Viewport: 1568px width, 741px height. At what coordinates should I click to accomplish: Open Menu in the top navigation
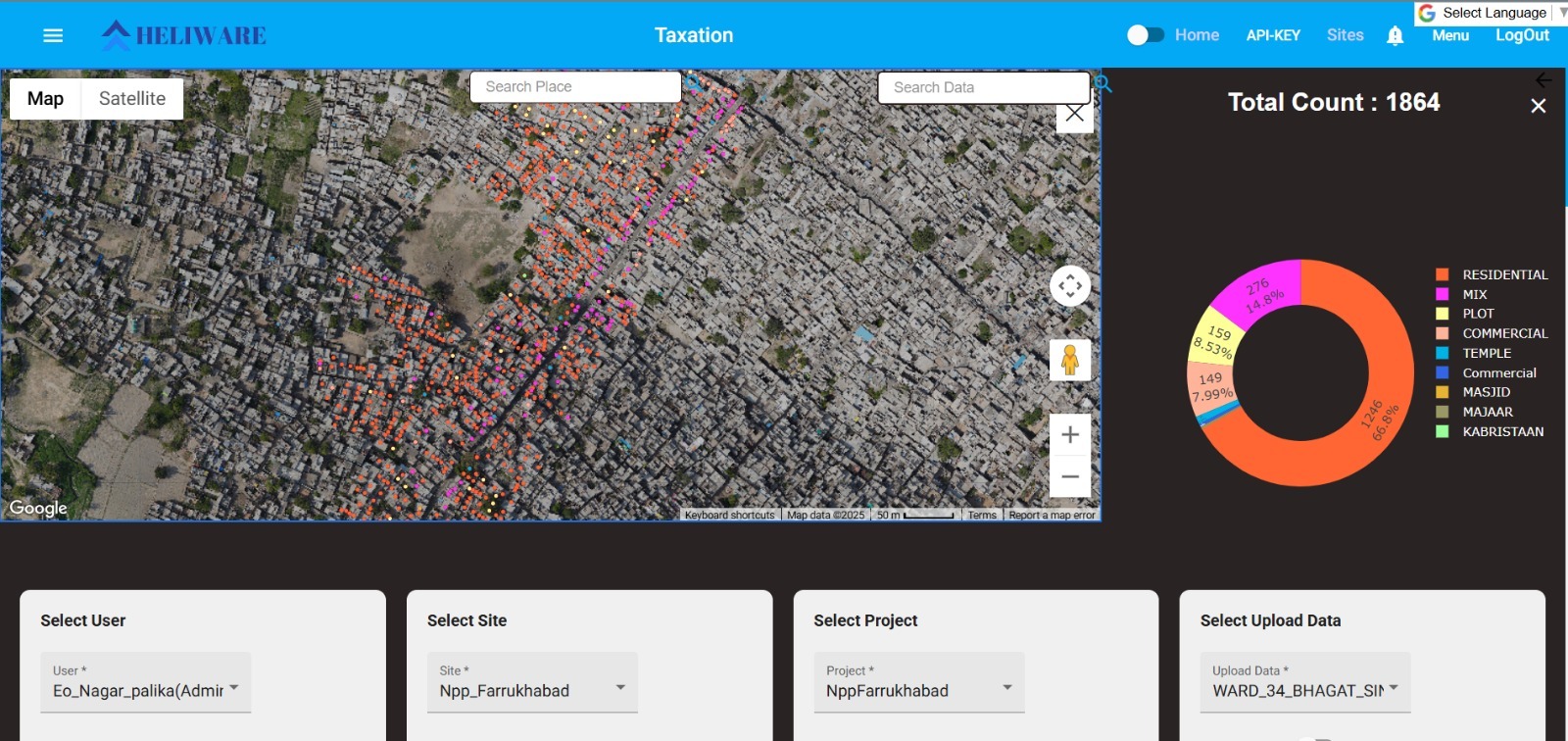1450,35
